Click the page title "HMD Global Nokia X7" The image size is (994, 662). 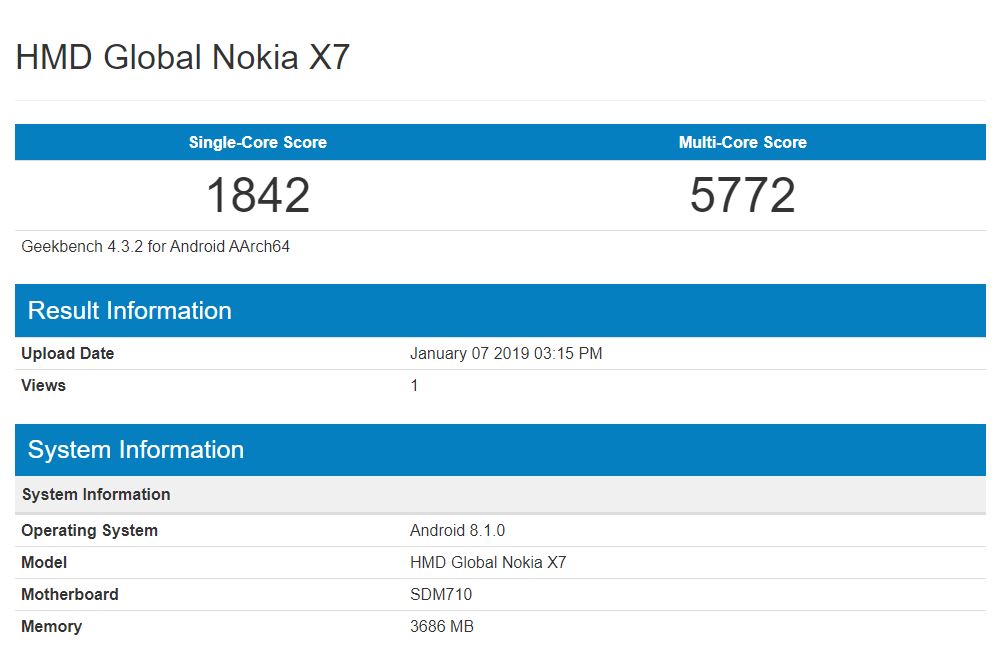click(183, 57)
